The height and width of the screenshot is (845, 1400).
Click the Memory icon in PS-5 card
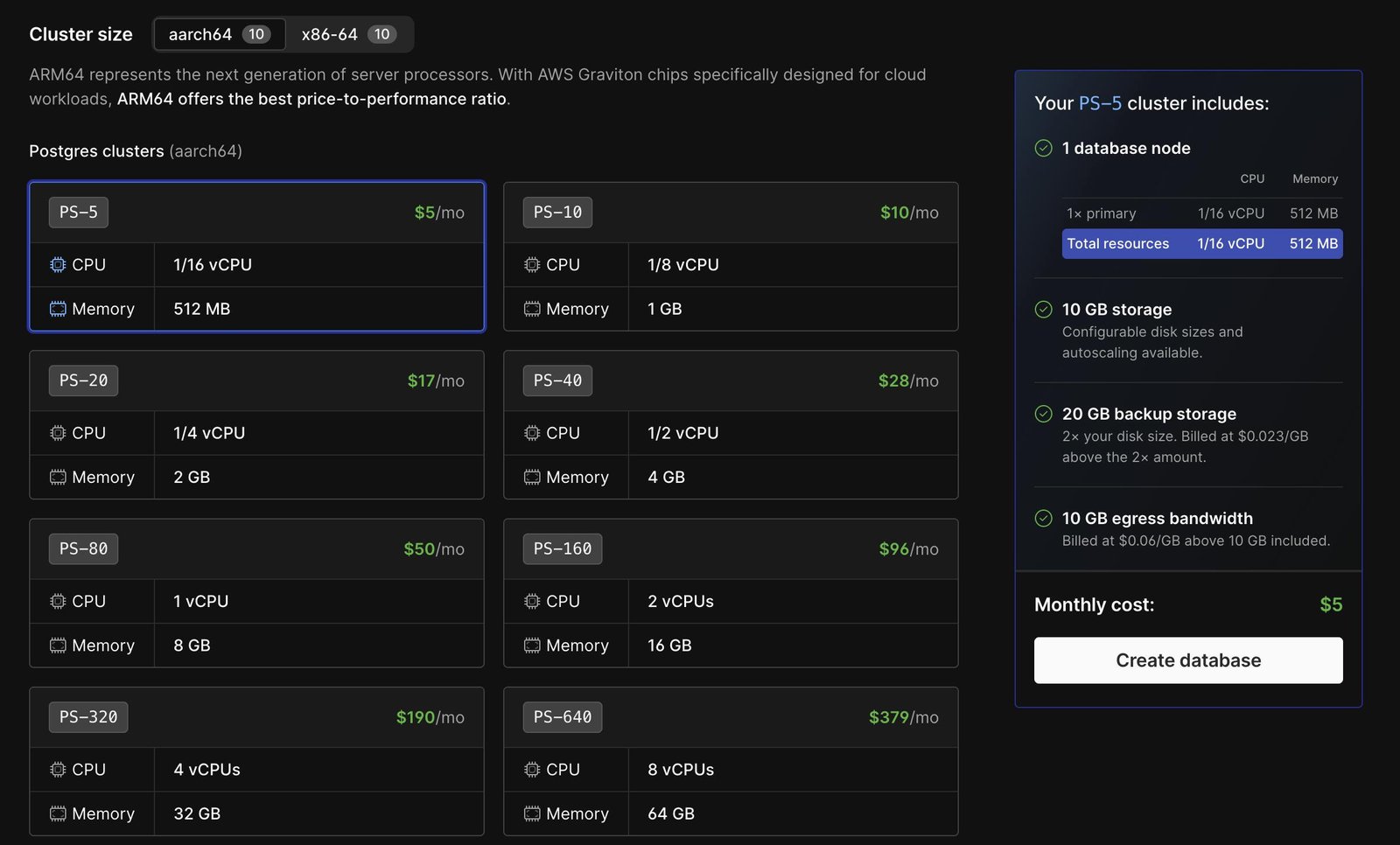[x=58, y=309]
